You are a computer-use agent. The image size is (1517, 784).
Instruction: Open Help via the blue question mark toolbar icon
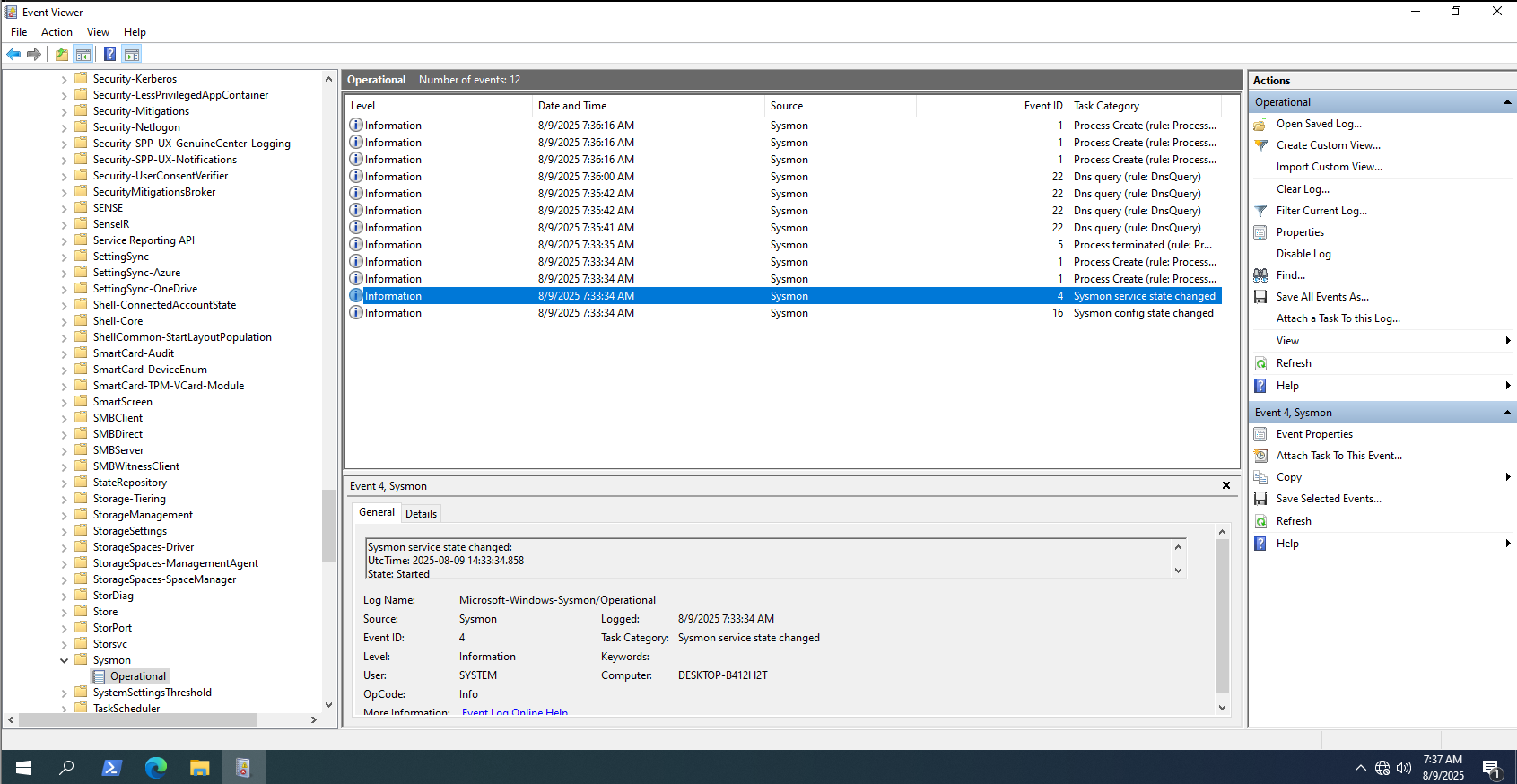(x=109, y=54)
